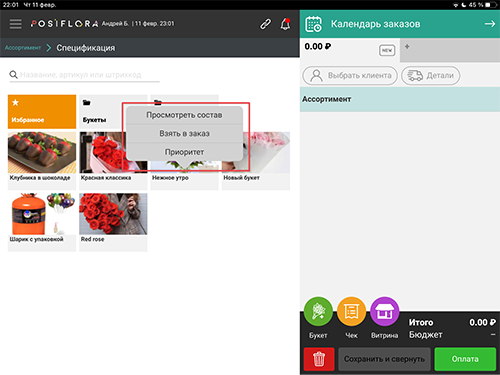Click the NEW order badge

pyautogui.click(x=387, y=51)
